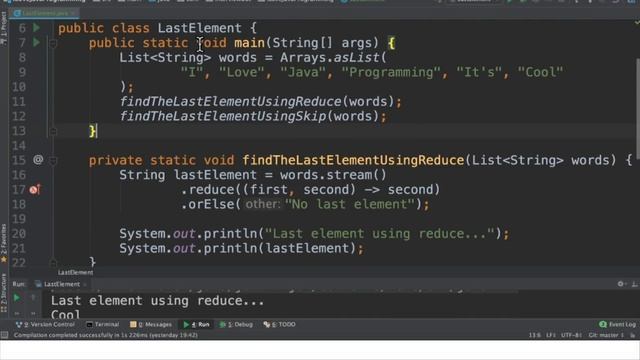This screenshot has height=360, width=640.
Task: Open the Messages tool window
Action: click(x=151, y=324)
